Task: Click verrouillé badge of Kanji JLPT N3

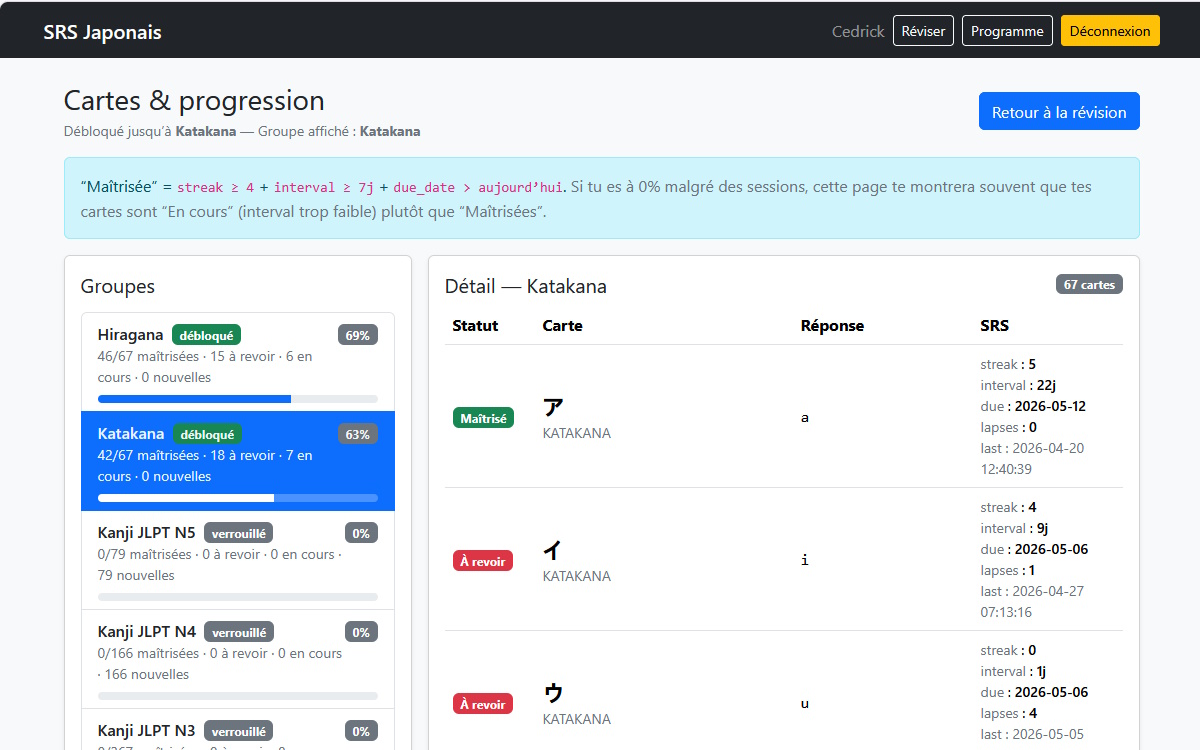Action: tap(238, 731)
